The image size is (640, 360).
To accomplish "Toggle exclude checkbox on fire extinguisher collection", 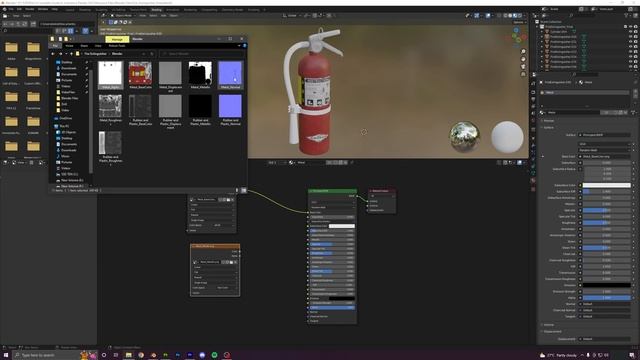I will tap(625, 27).
